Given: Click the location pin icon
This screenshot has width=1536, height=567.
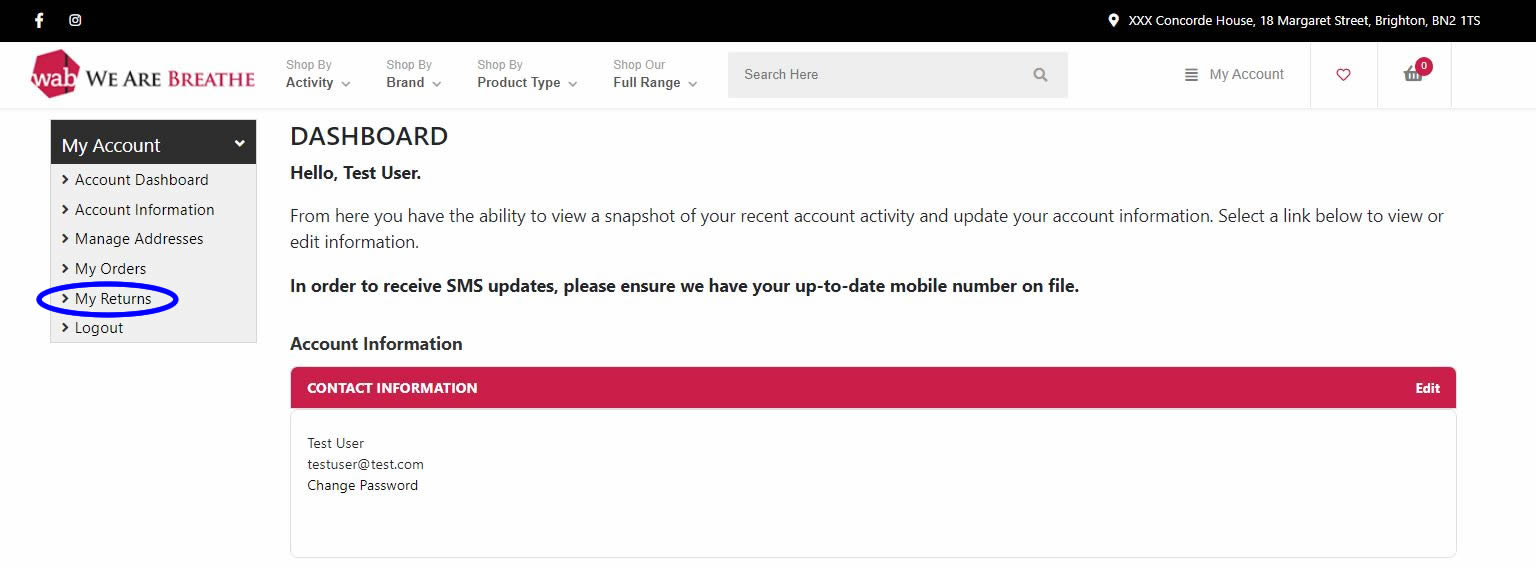Looking at the screenshot, I should point(1113,20).
